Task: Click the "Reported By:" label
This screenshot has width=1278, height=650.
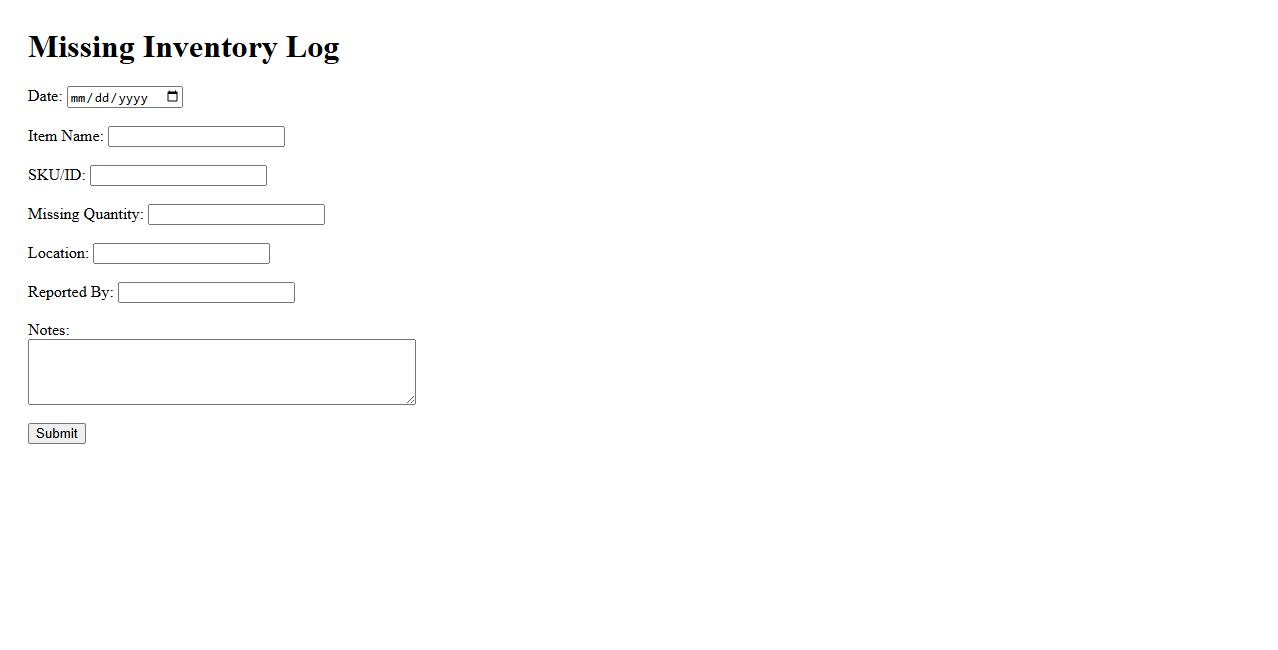Action: point(70,292)
